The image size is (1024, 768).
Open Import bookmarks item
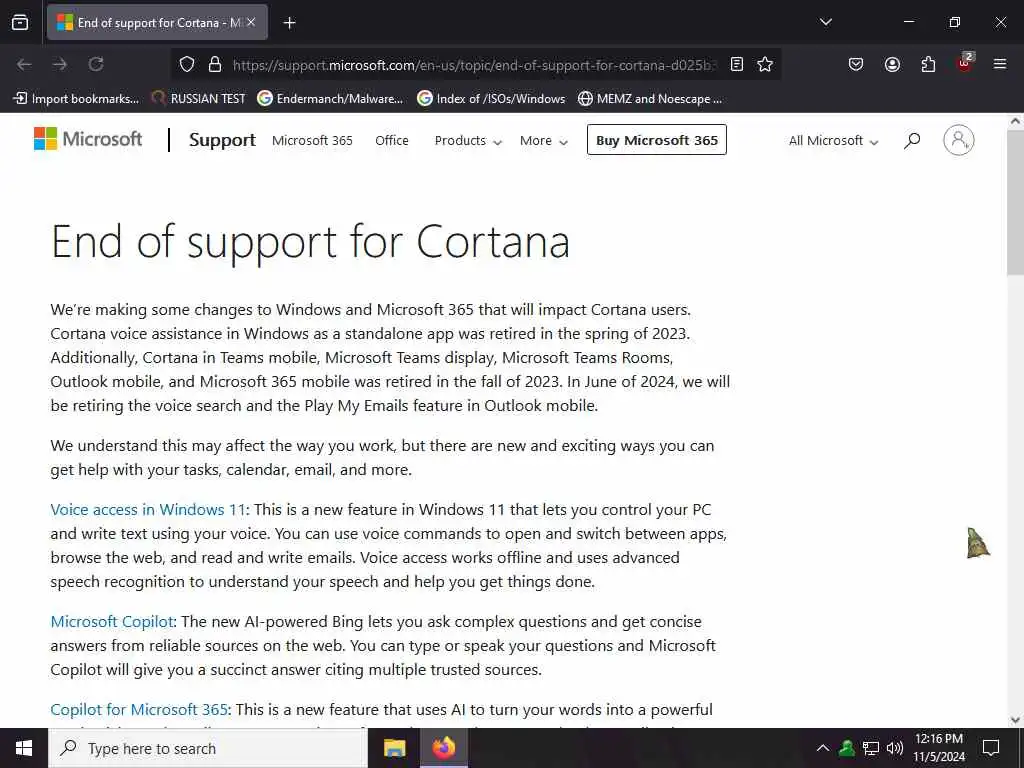point(76,99)
